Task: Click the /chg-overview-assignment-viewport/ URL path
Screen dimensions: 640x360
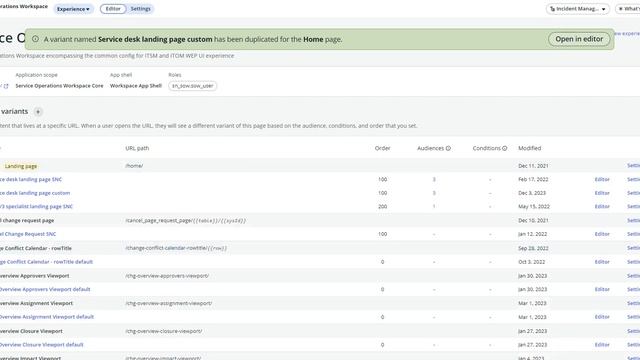Action: click(169, 304)
